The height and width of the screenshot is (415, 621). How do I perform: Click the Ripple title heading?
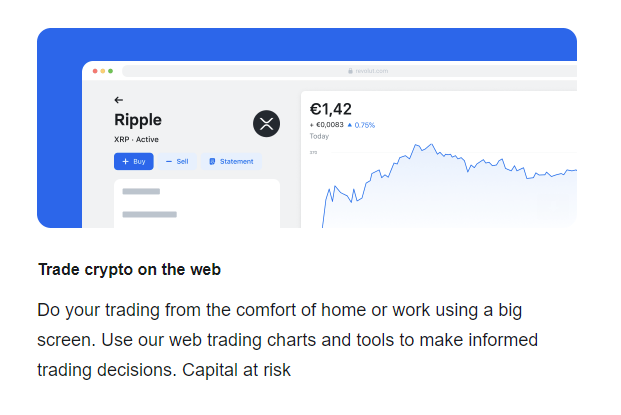[138, 120]
